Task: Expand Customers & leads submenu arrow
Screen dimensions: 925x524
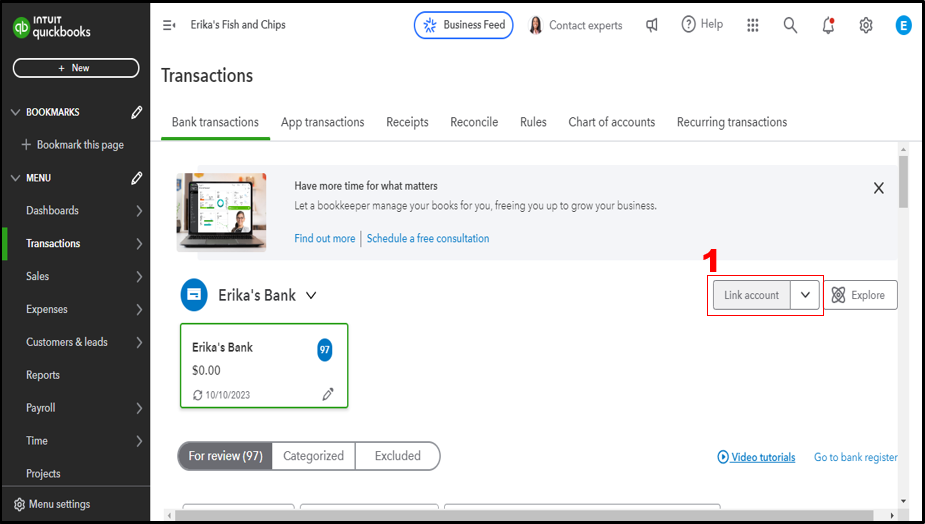Action: pyautogui.click(x=139, y=342)
